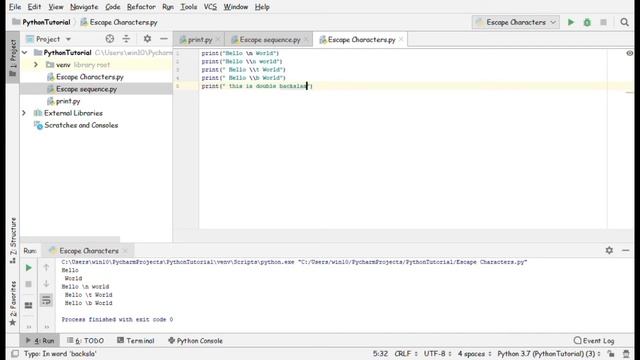The width and height of the screenshot is (640, 360).
Task: Open the Run menu
Action: click(x=168, y=7)
